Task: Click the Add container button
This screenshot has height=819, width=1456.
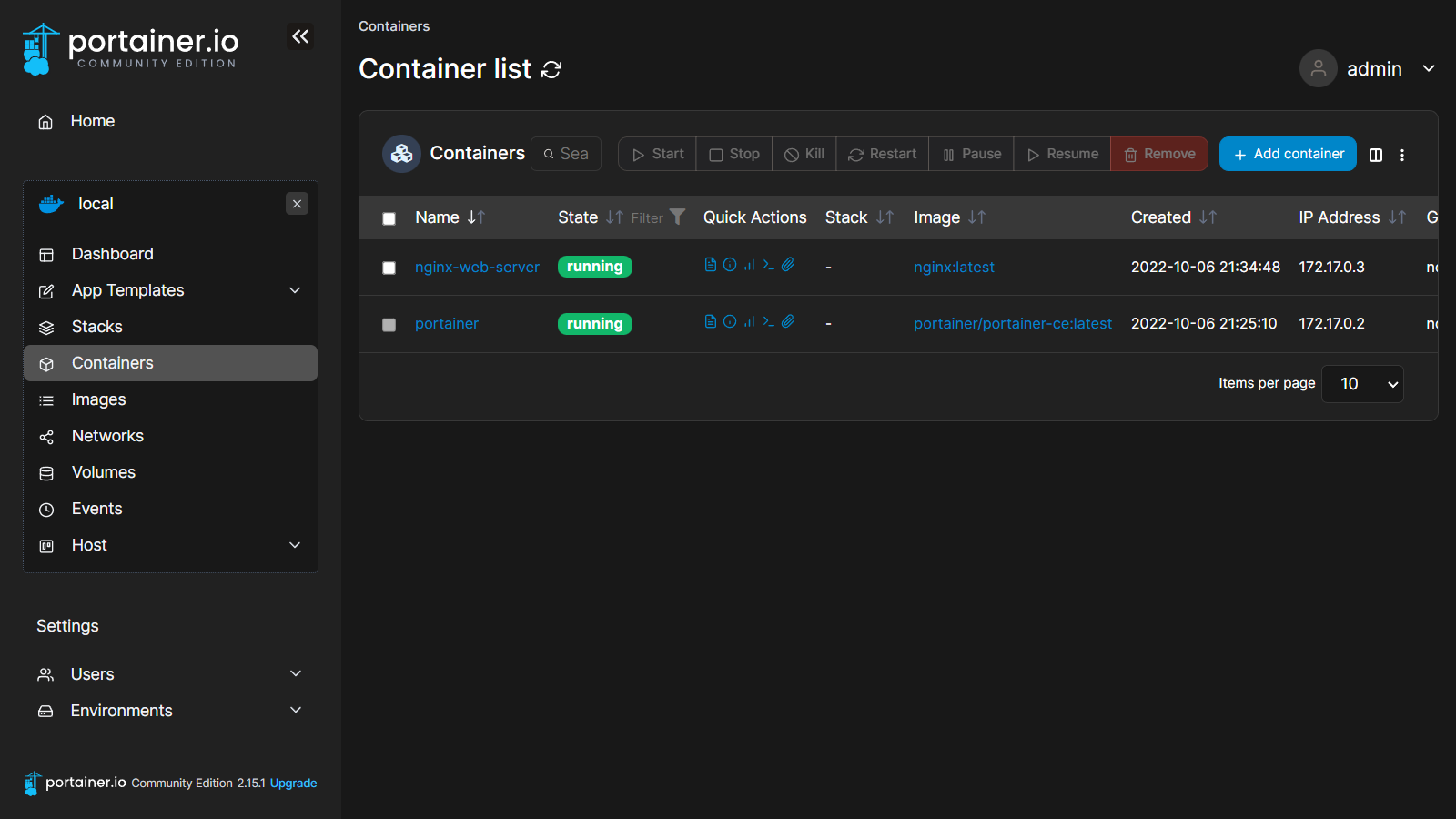Action: pyautogui.click(x=1288, y=154)
